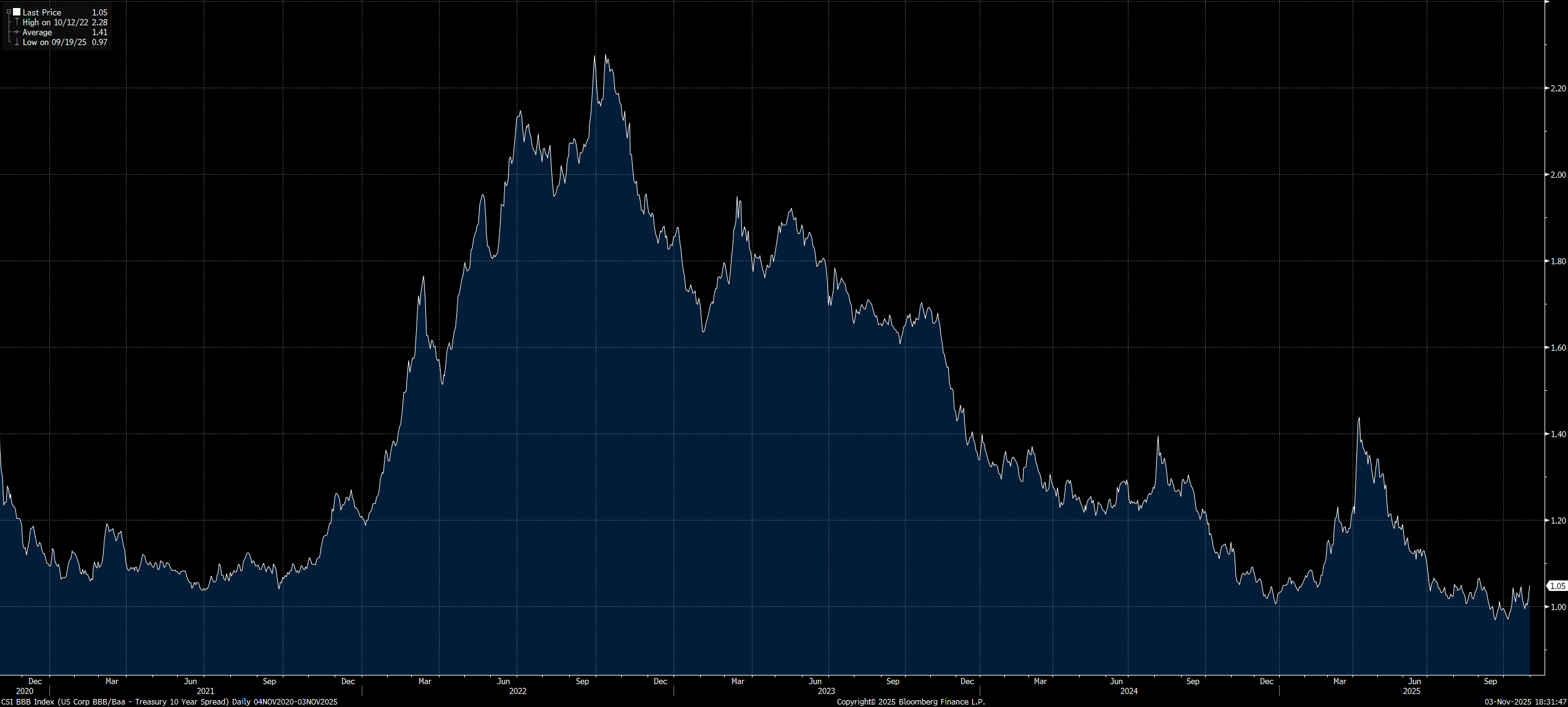Click the High marker icon in legend
The image size is (1568, 707).
pos(17,22)
